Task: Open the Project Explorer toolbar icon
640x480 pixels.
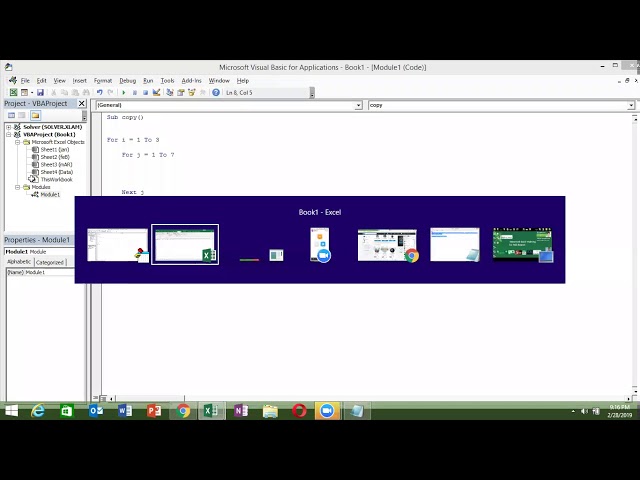Action: tap(170, 93)
